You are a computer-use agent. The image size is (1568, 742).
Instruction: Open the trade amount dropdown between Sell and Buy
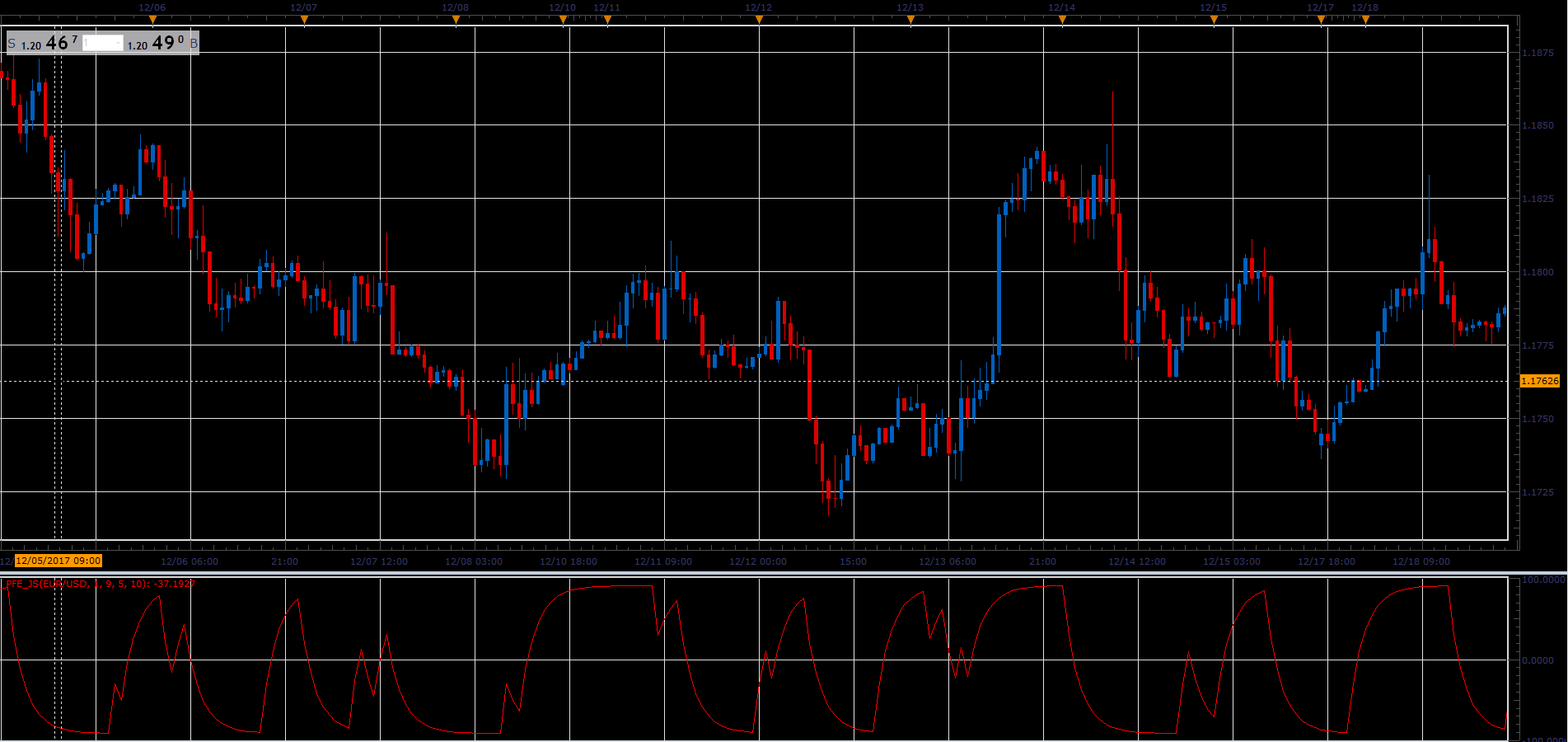coord(103,43)
